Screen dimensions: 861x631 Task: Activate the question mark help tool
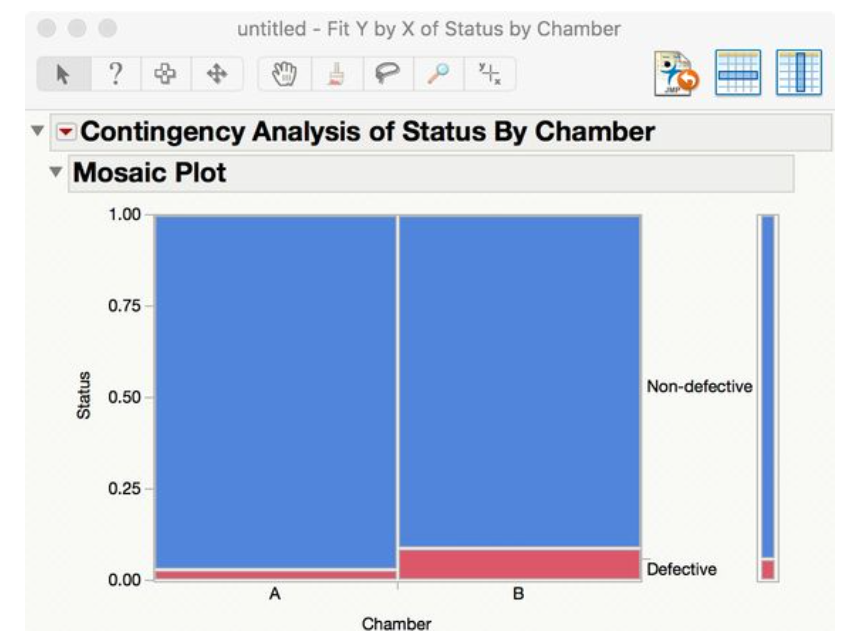[x=115, y=73]
